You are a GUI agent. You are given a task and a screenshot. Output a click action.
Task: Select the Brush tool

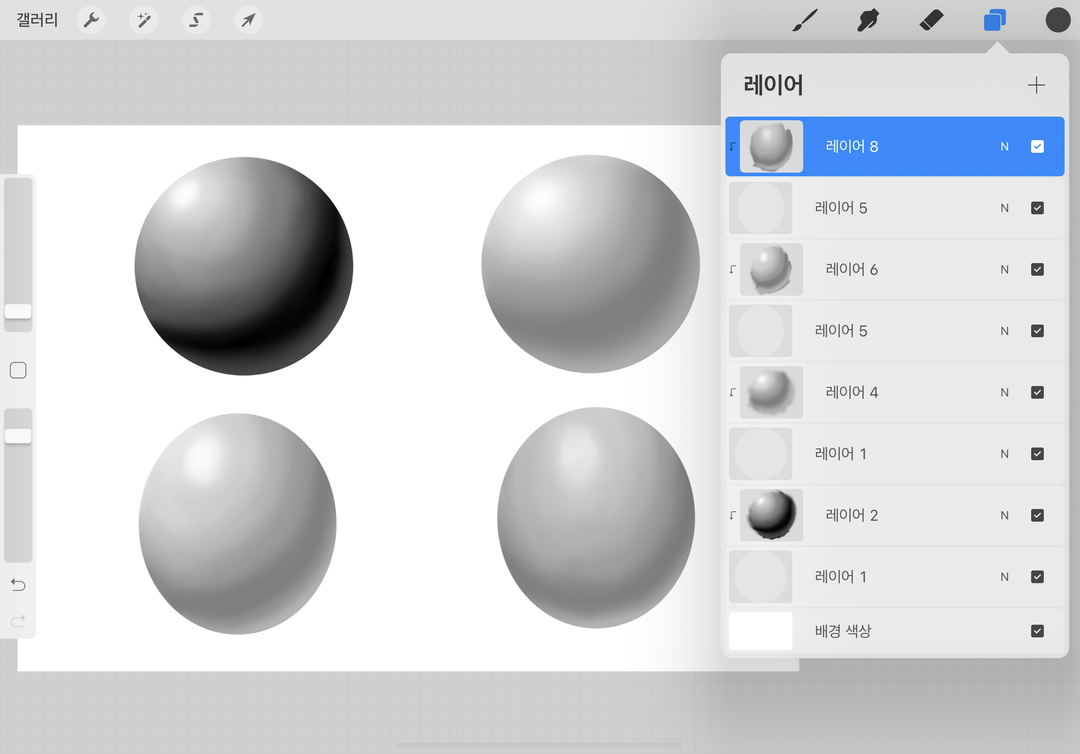point(804,20)
